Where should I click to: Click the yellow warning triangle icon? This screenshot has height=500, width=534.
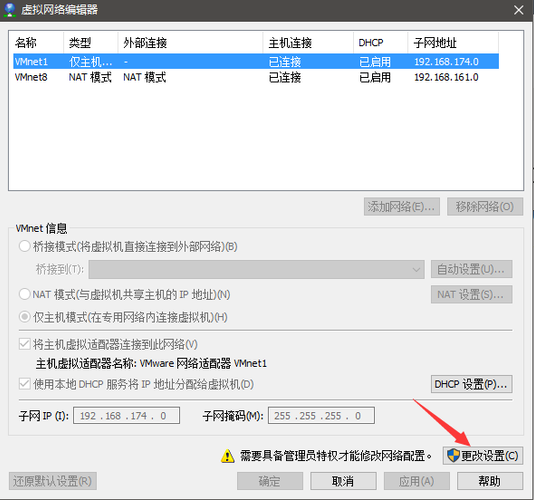click(x=227, y=456)
